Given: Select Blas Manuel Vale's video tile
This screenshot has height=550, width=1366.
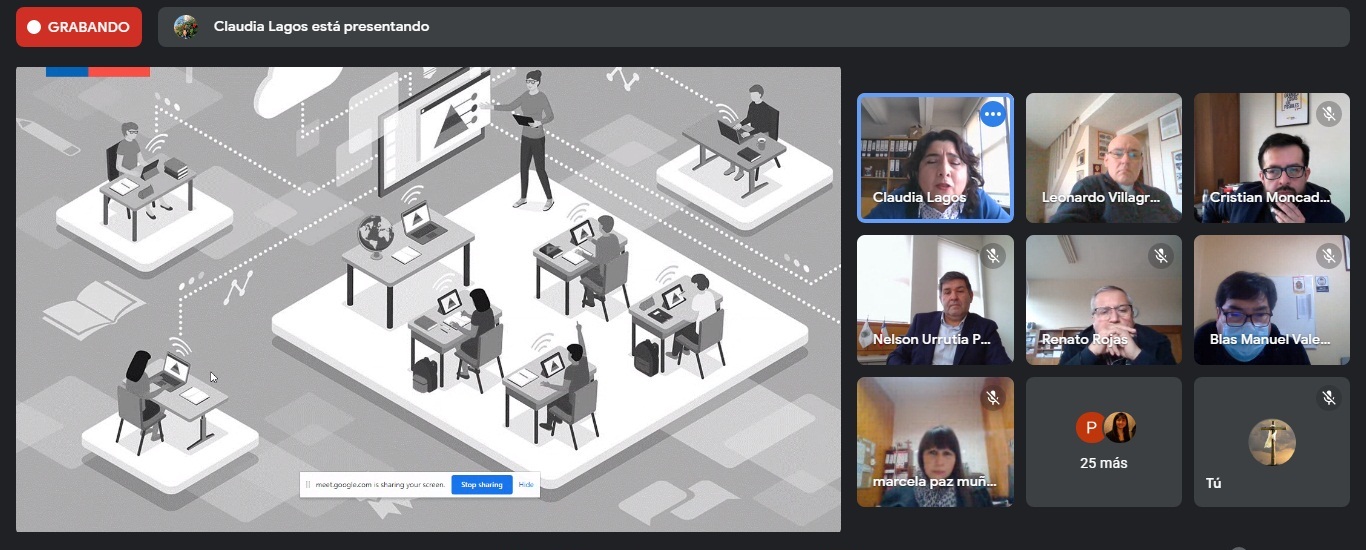Looking at the screenshot, I should pyautogui.click(x=1271, y=299).
